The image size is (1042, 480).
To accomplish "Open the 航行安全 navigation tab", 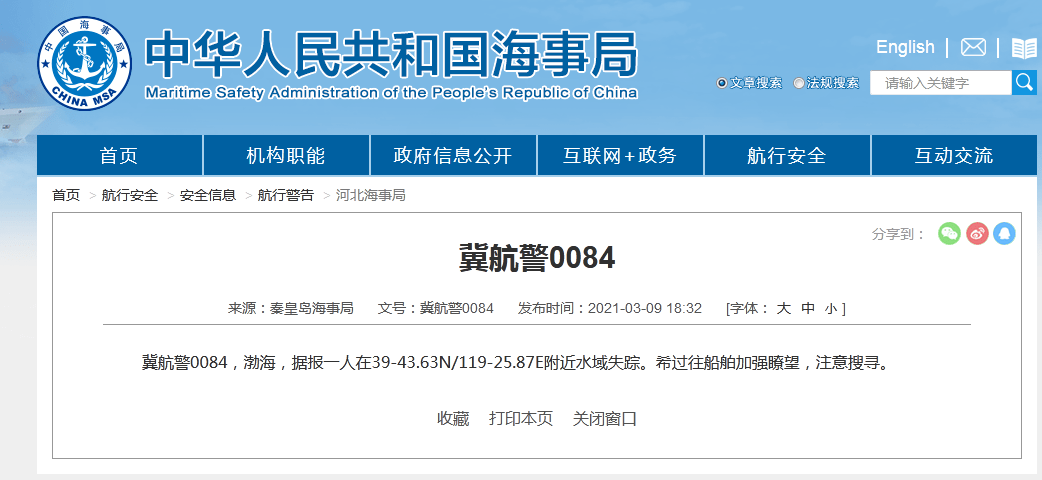I will pos(787,155).
